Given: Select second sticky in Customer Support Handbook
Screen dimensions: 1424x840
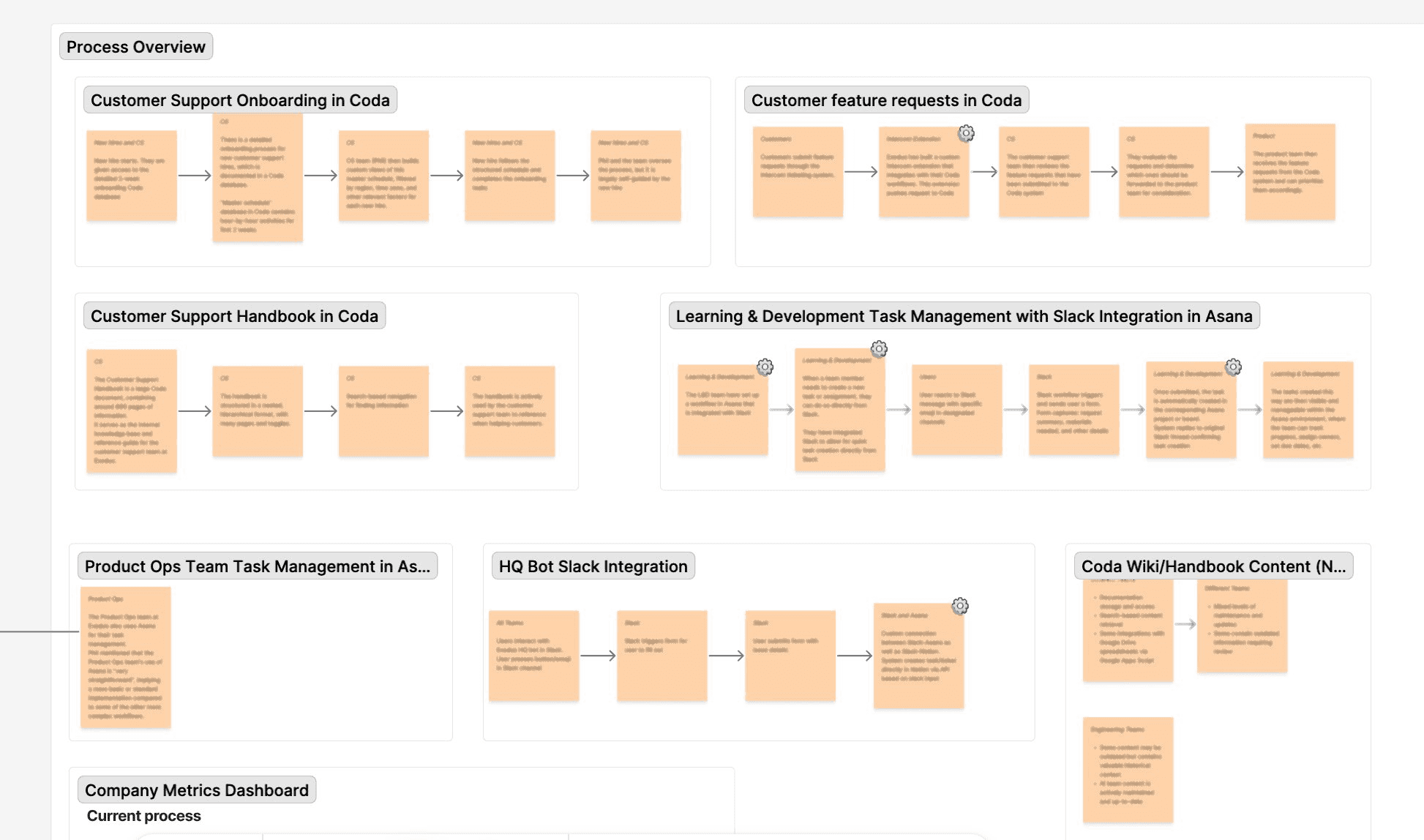Looking at the screenshot, I should pyautogui.click(x=258, y=411).
